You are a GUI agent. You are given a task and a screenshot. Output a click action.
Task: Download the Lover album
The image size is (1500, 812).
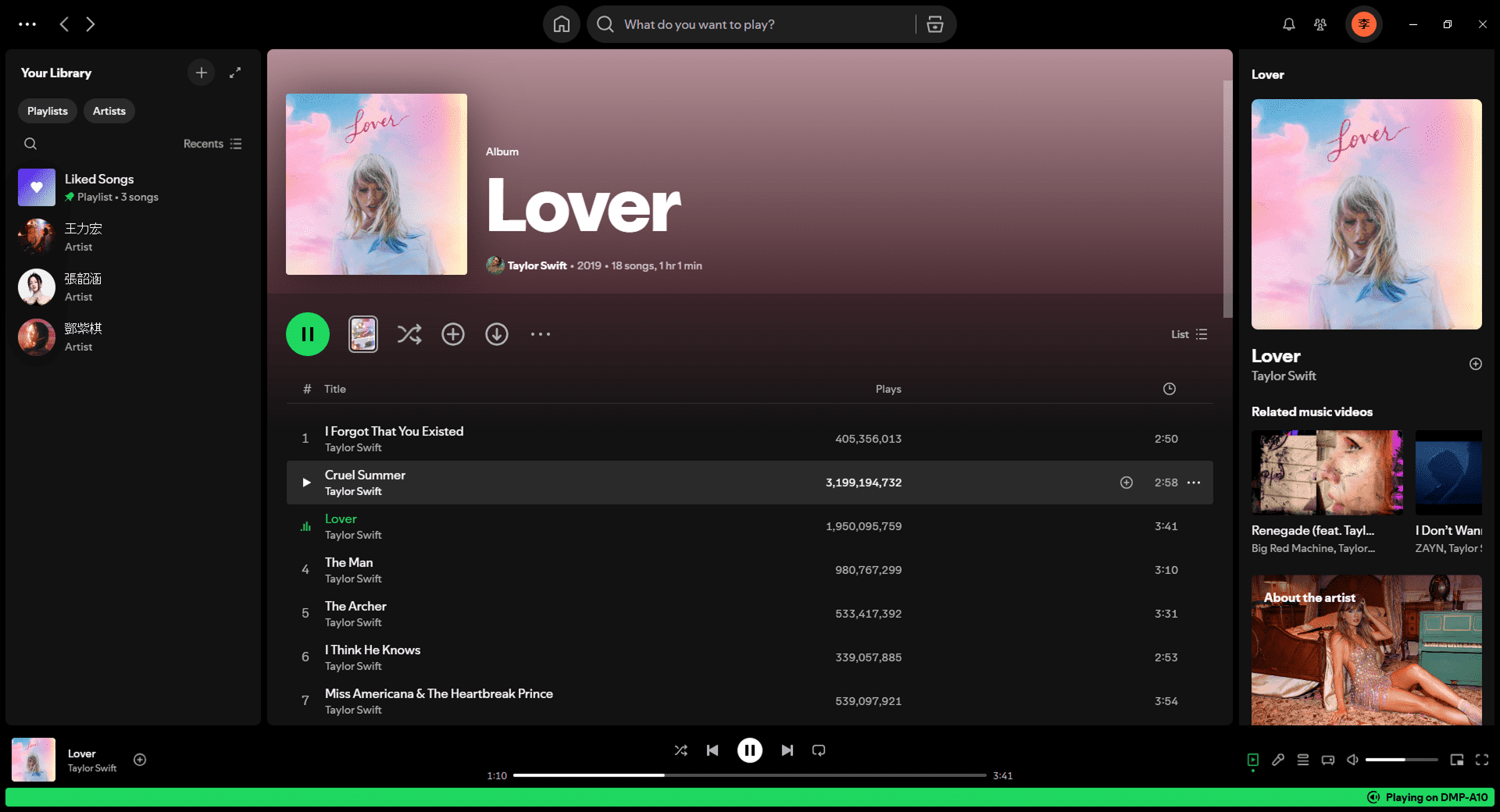pos(496,334)
